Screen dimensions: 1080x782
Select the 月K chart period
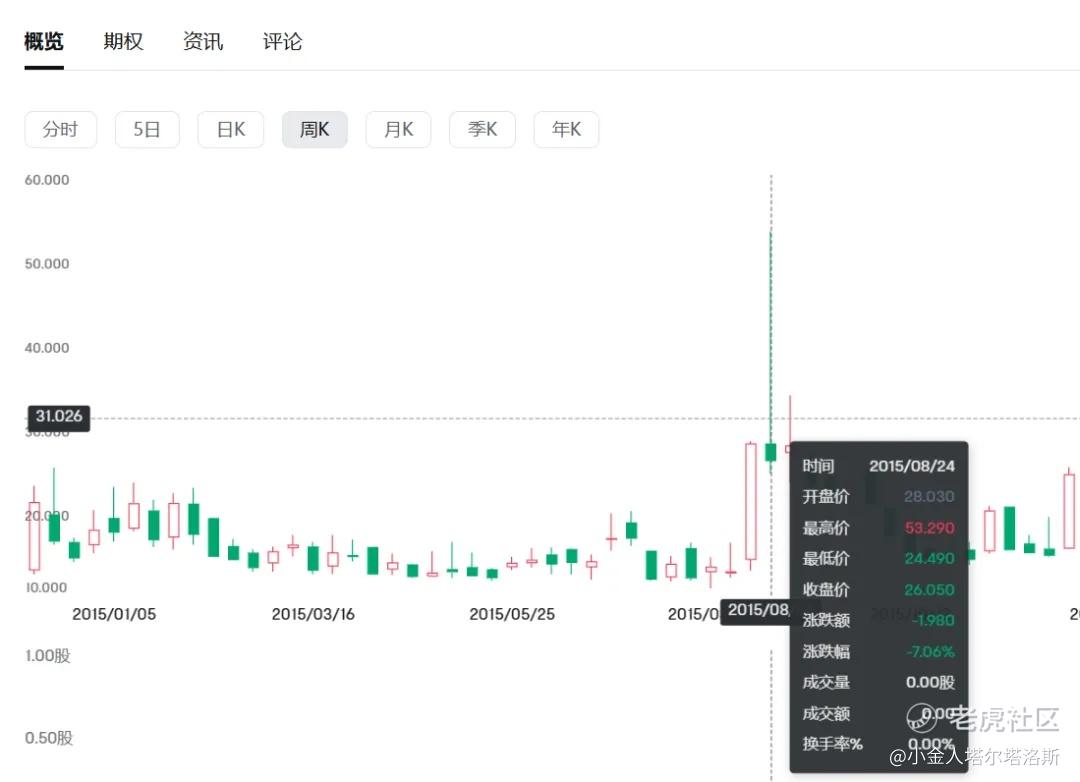coord(398,130)
